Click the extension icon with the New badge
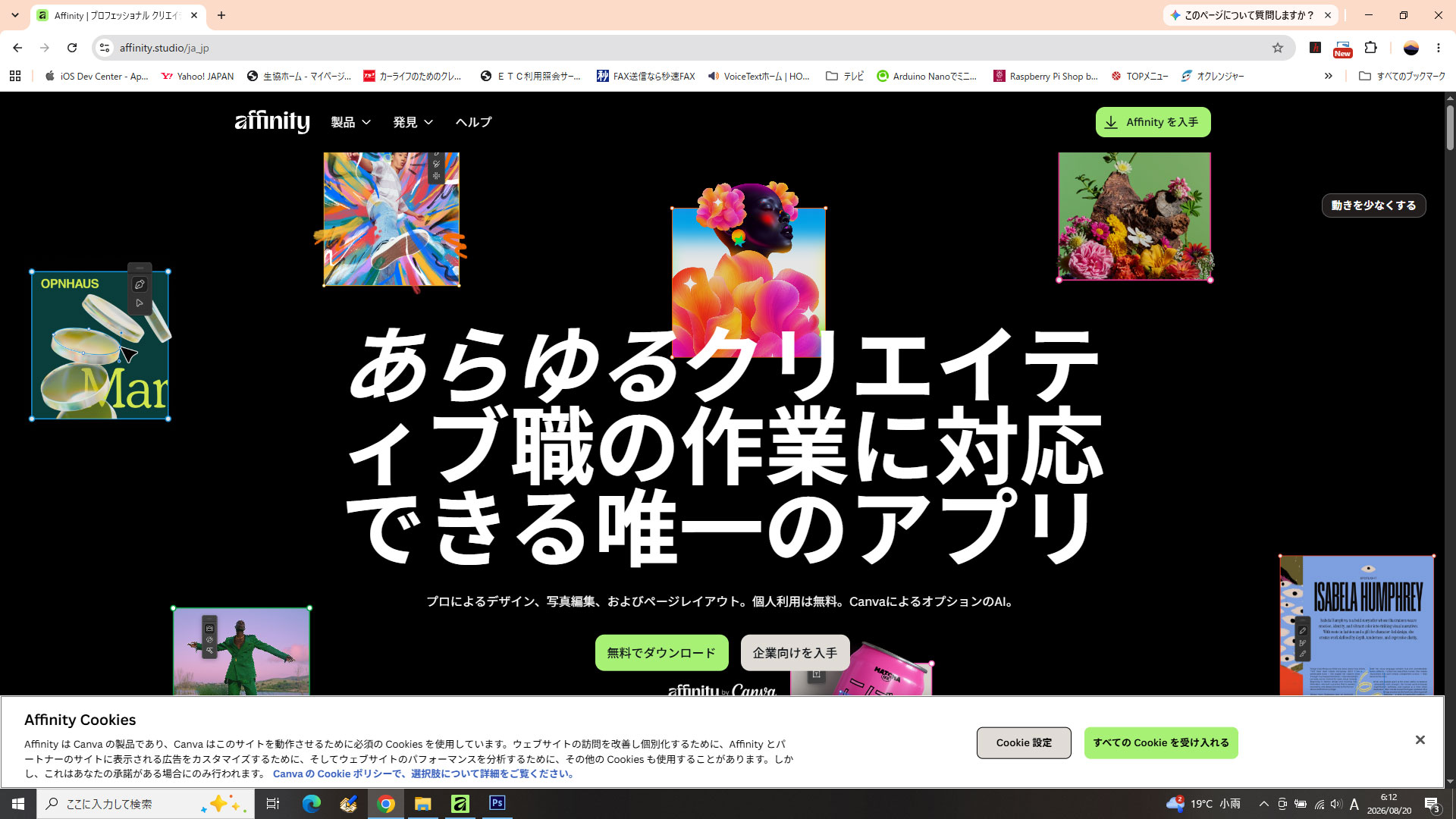1456x819 pixels. point(1343,49)
